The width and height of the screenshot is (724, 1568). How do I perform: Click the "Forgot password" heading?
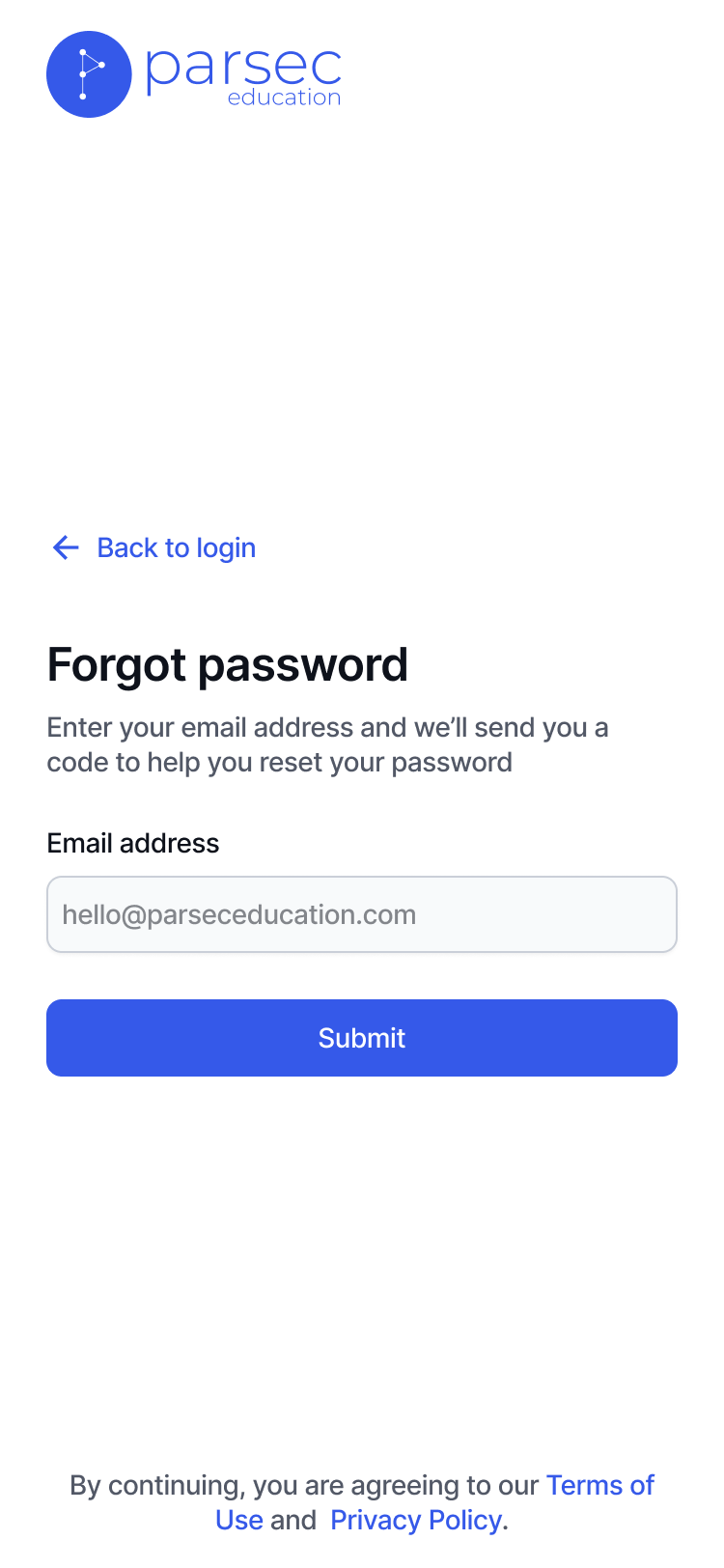[x=228, y=665]
